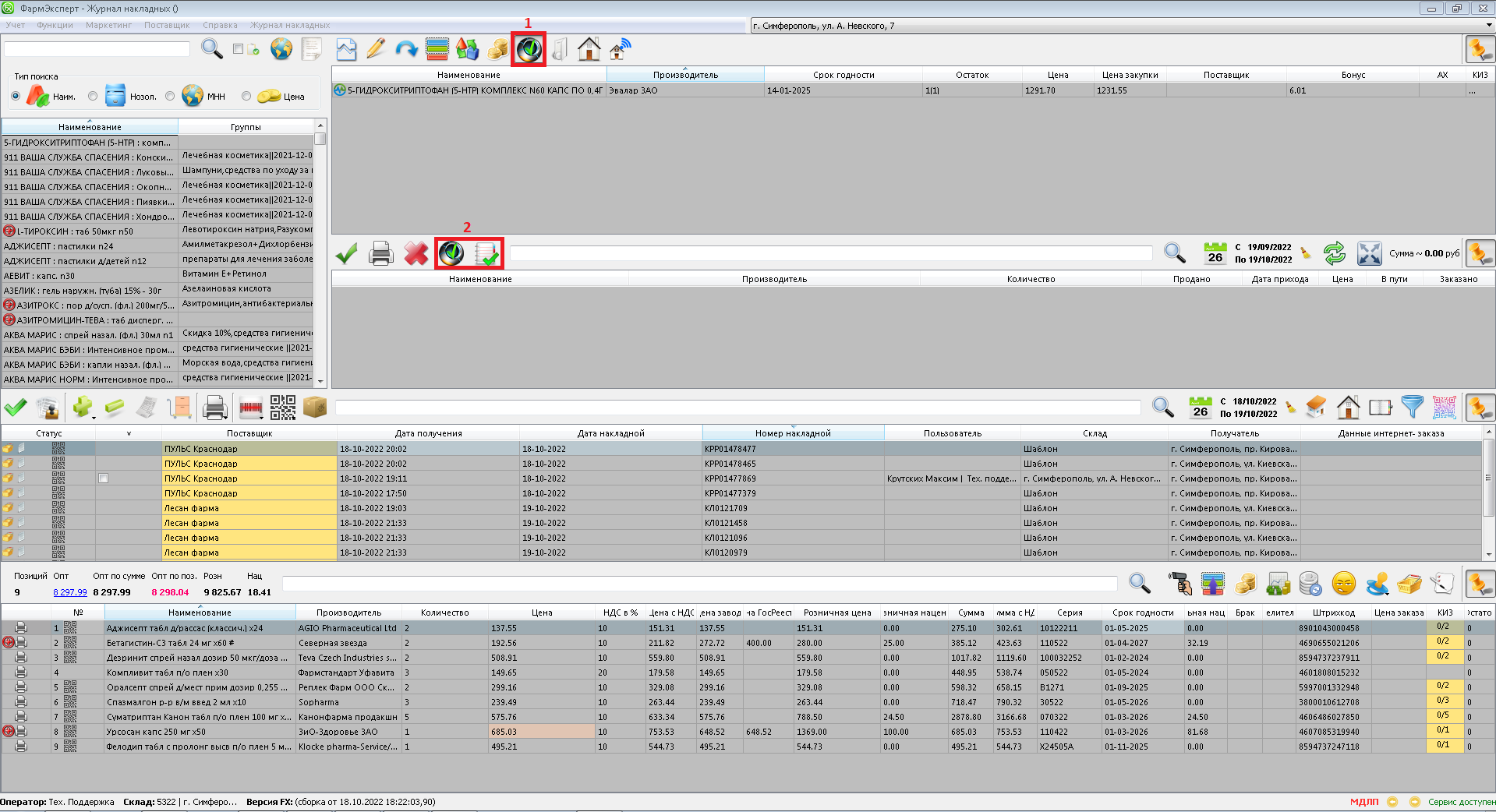Tick the checkbox in ПУЛЬС Краснодар 19:11 row

click(103, 478)
